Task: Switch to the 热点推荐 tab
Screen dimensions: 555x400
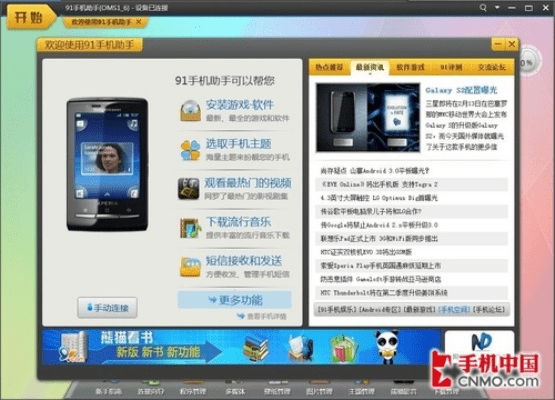Action: [329, 67]
